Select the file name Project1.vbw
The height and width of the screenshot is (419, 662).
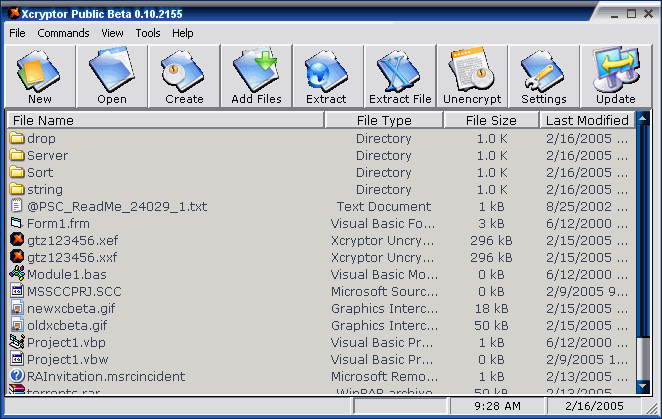pyautogui.click(x=68, y=359)
